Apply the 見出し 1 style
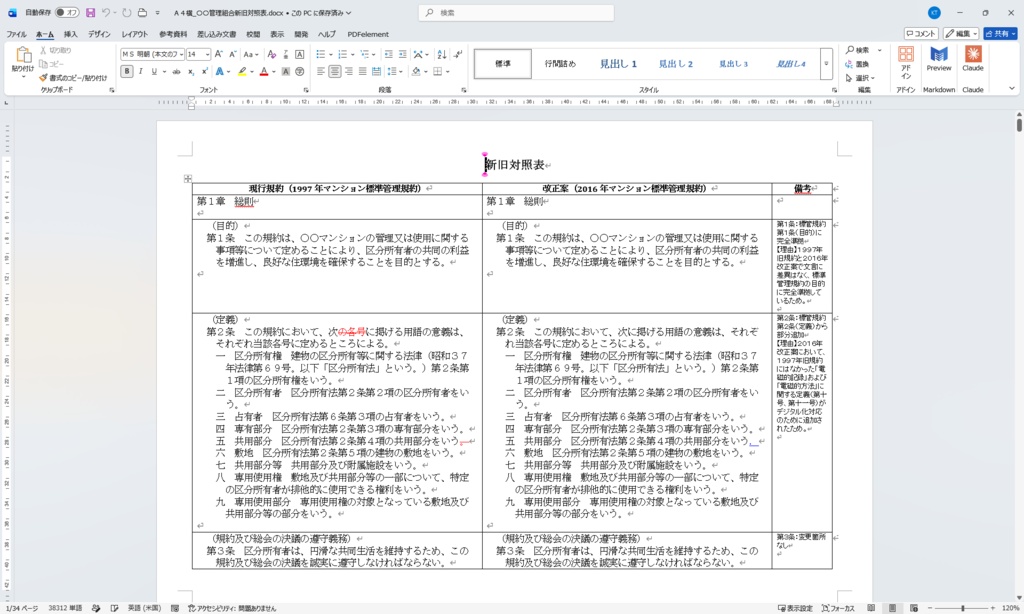1024x614 pixels. click(x=618, y=64)
